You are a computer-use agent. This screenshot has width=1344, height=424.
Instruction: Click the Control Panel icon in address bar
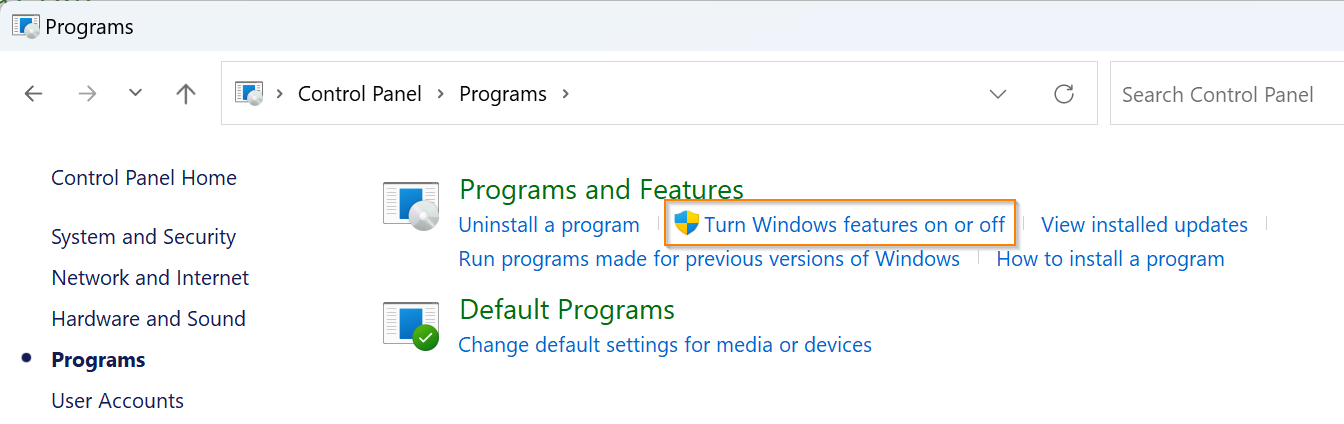click(x=248, y=94)
